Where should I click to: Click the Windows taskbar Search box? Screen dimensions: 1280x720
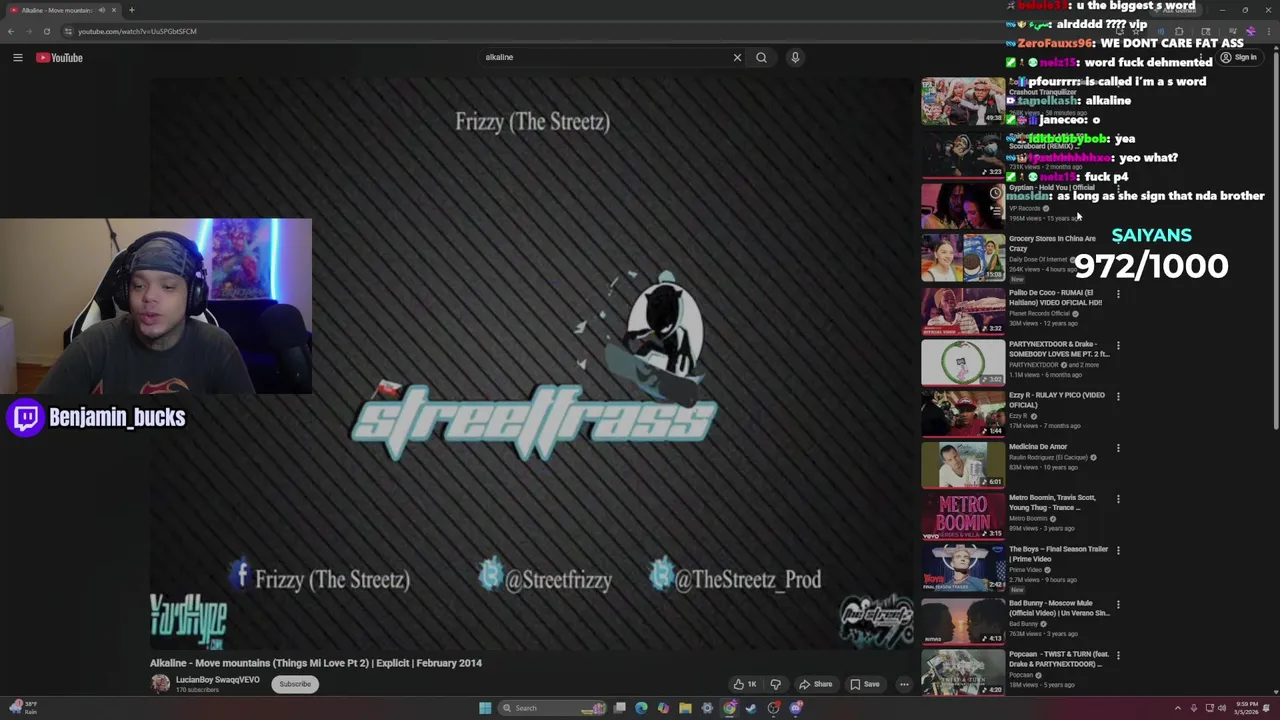tap(553, 708)
